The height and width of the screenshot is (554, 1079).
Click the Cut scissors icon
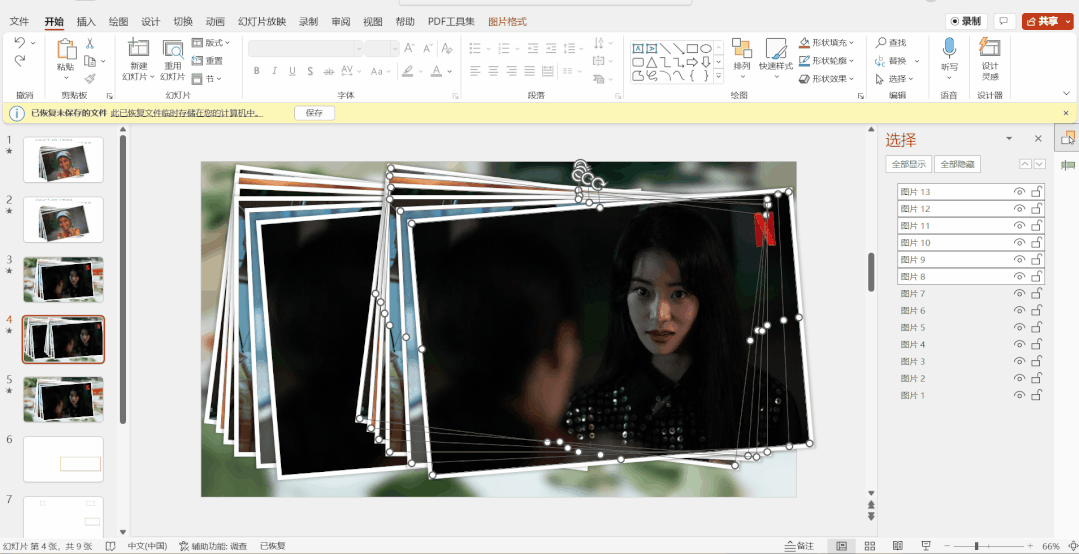(x=89, y=43)
